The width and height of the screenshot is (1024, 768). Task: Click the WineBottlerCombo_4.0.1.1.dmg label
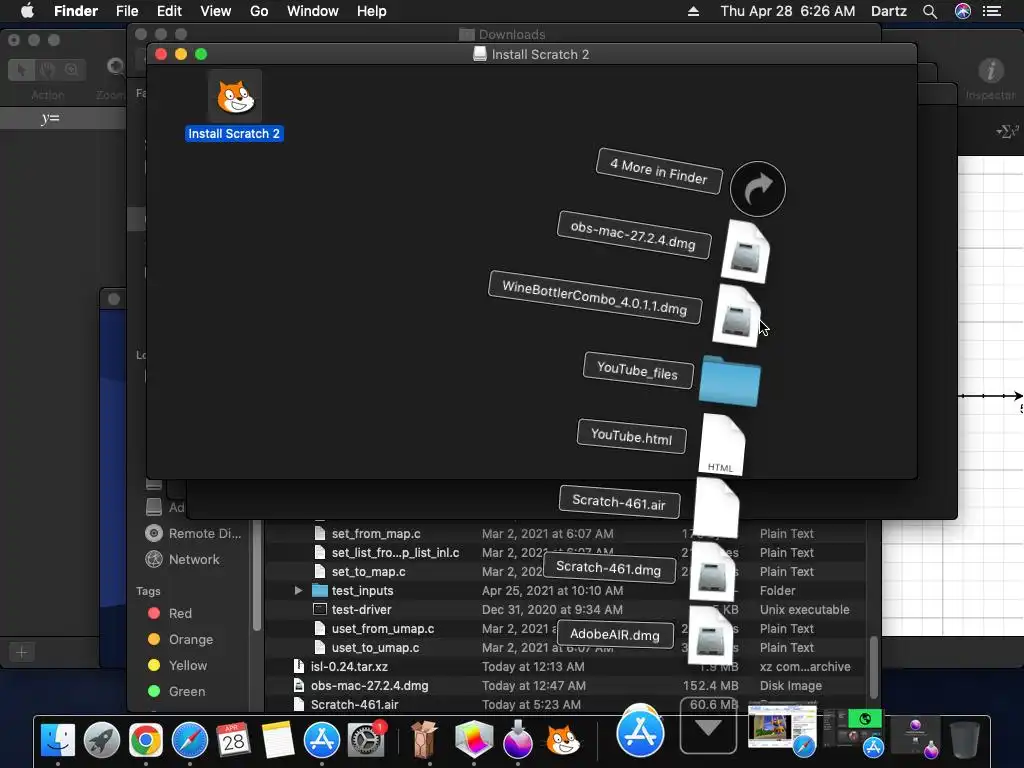(x=595, y=297)
